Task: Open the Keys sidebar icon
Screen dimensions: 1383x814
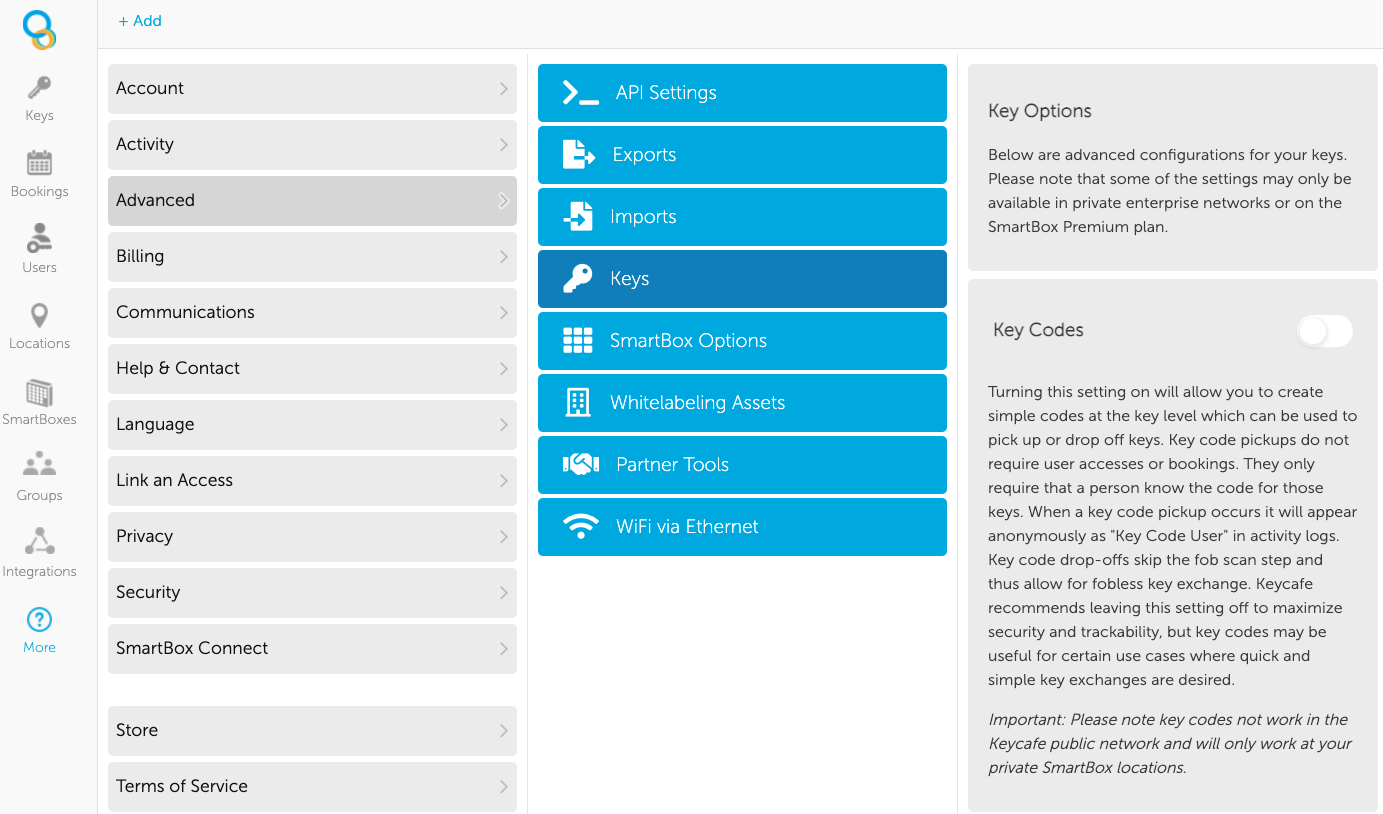Action: pos(39,87)
